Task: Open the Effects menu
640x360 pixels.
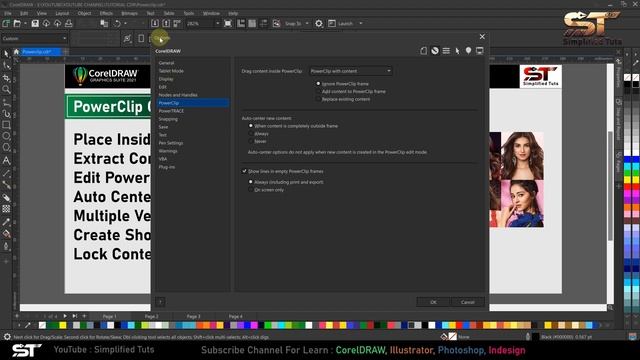Action: [106, 13]
